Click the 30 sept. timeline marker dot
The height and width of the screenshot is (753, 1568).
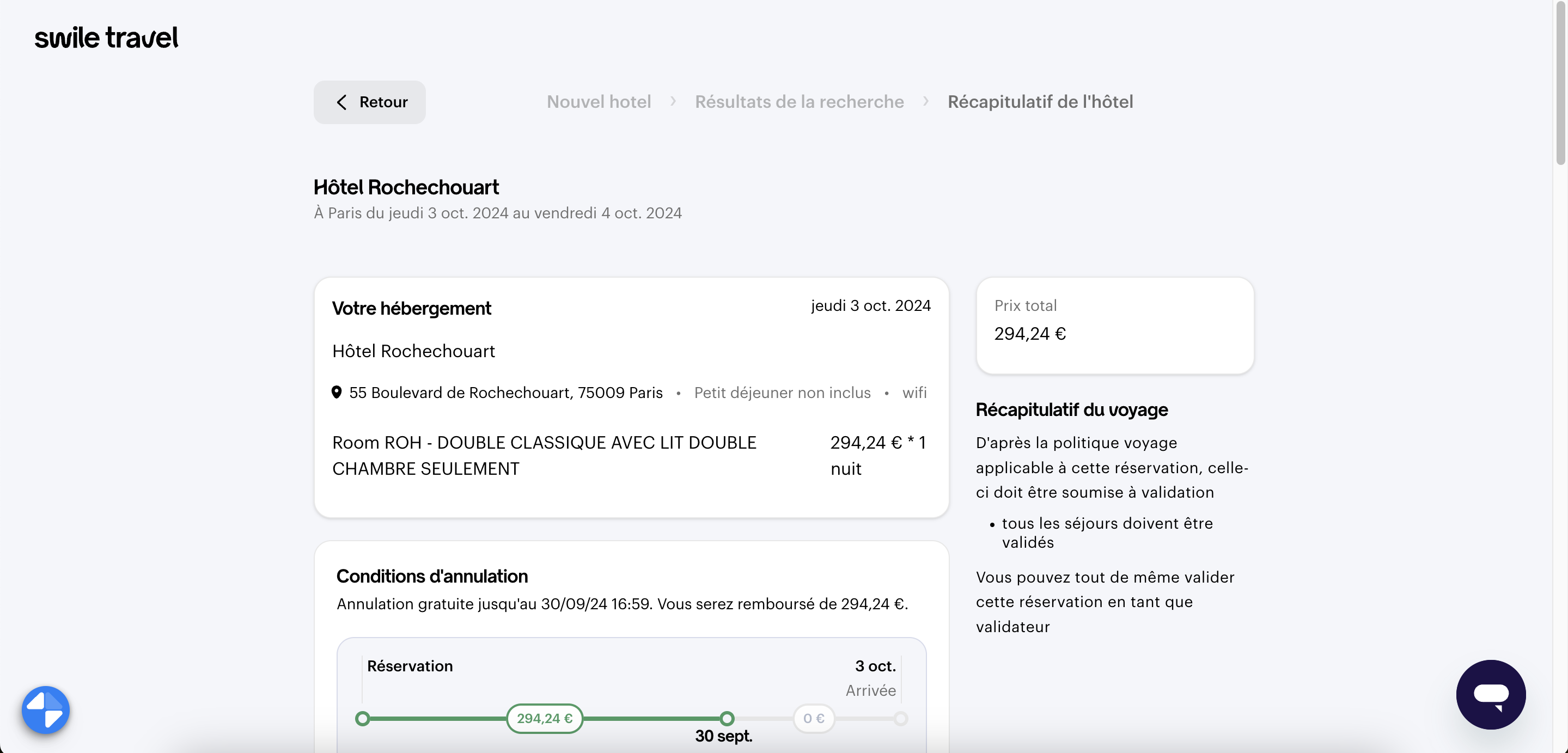[x=726, y=718]
